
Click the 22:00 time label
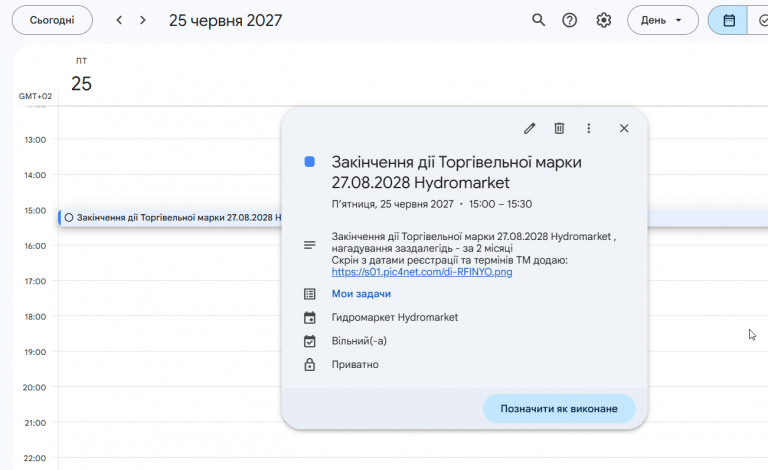click(x=35, y=458)
